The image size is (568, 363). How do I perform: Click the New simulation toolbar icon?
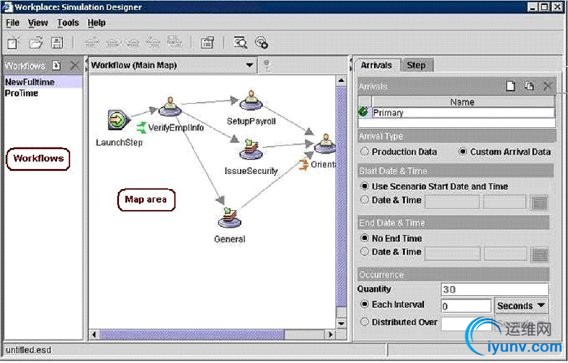tap(13, 43)
